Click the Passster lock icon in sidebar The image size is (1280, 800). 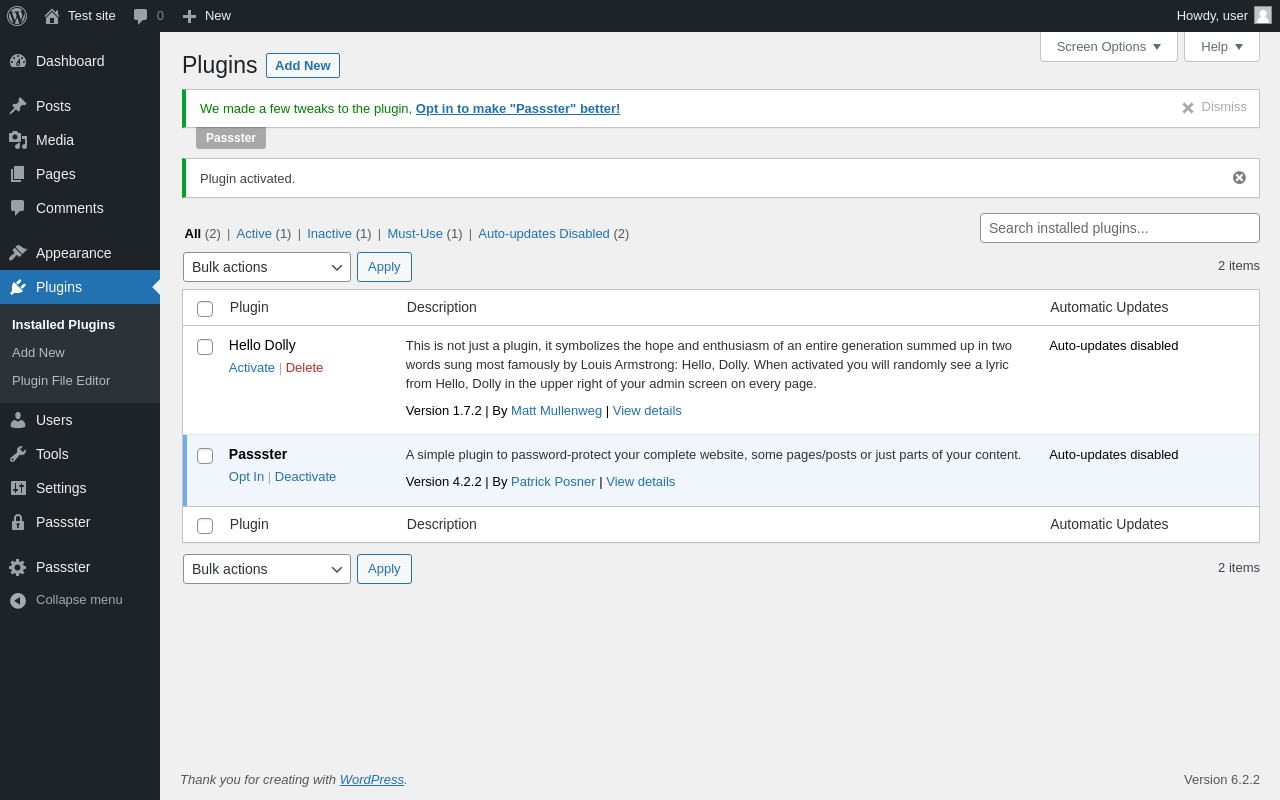click(x=18, y=522)
